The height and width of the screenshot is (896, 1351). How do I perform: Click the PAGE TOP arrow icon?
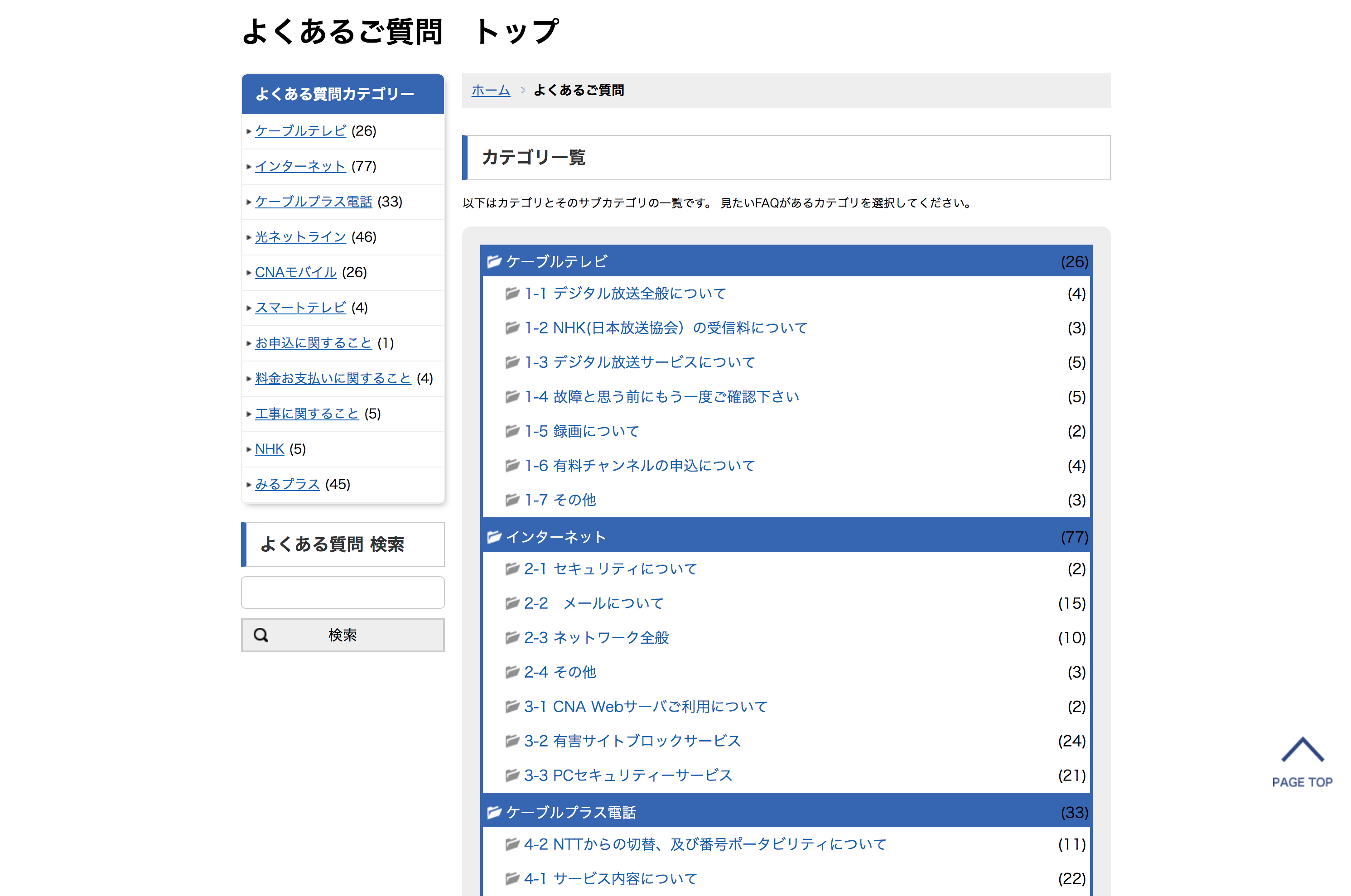point(1302,750)
